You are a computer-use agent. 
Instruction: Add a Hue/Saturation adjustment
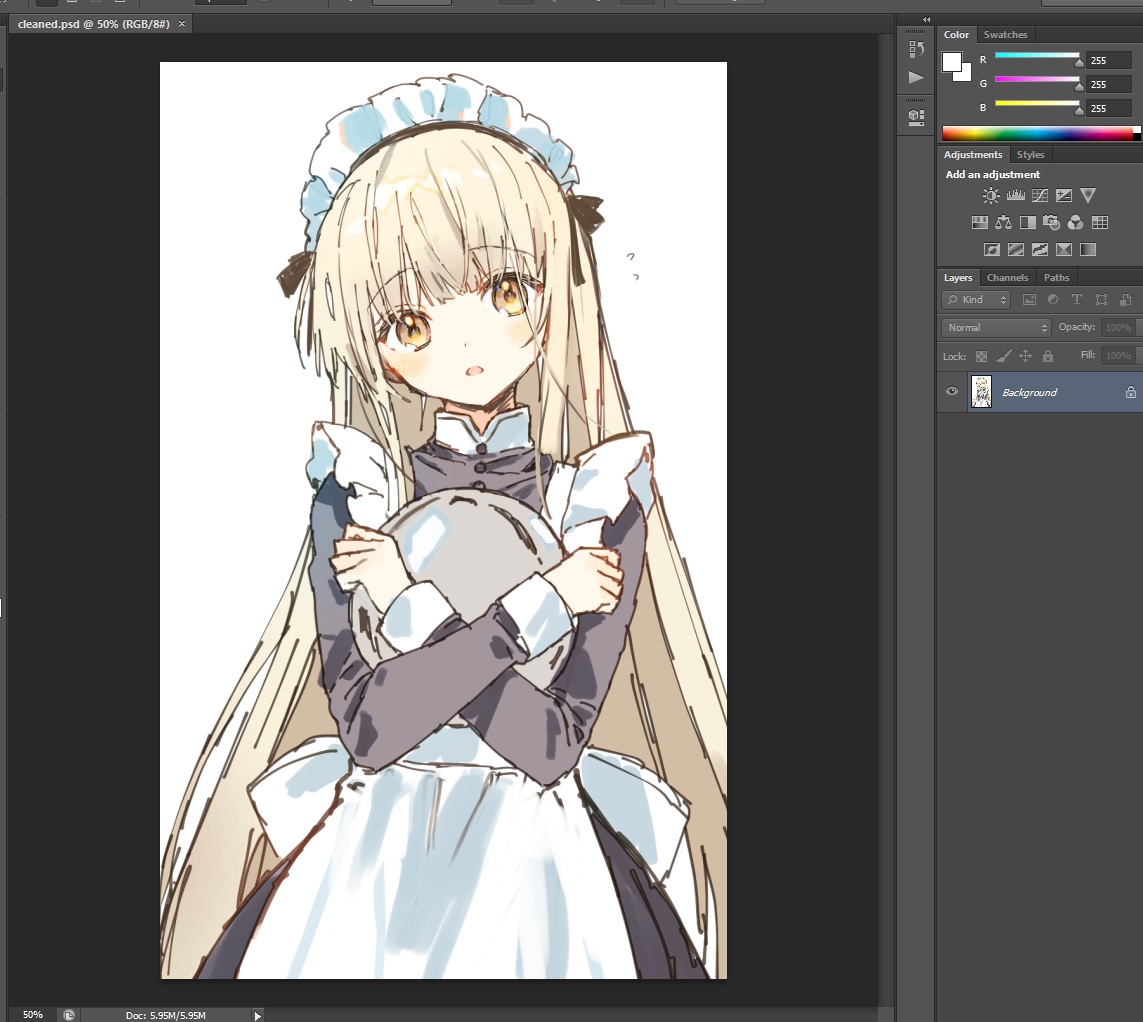click(x=980, y=222)
